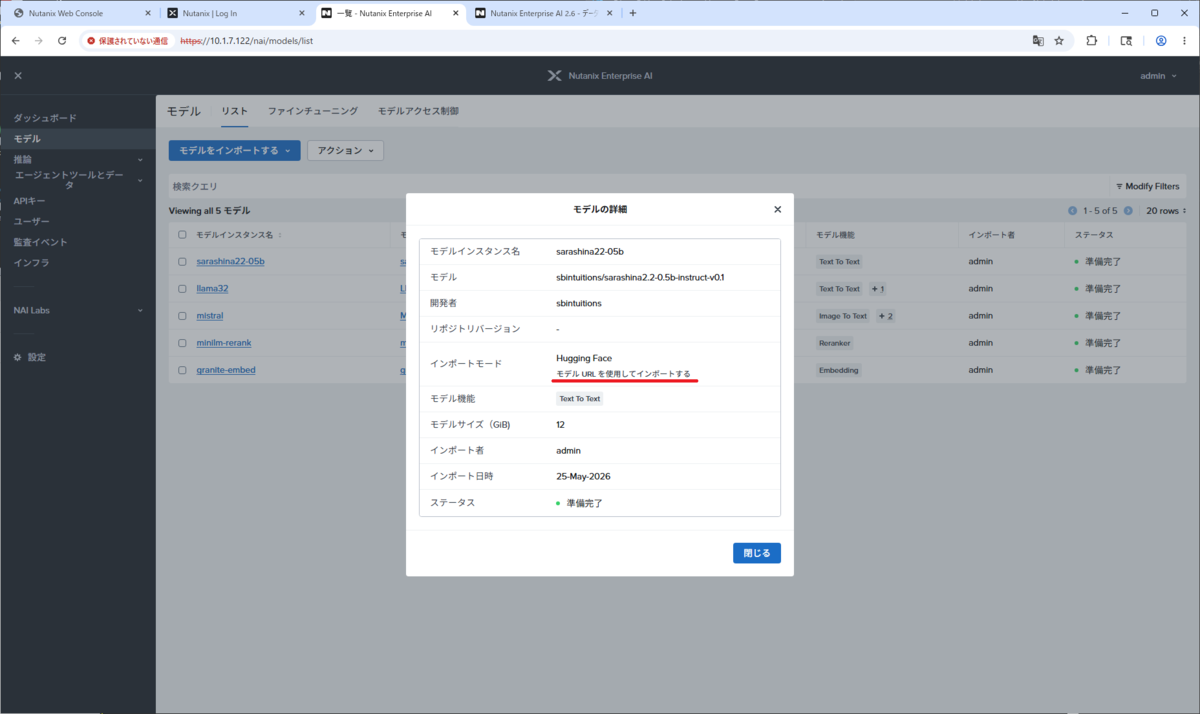Click the Image To Text tag
This screenshot has height=714, width=1200.
843,316
